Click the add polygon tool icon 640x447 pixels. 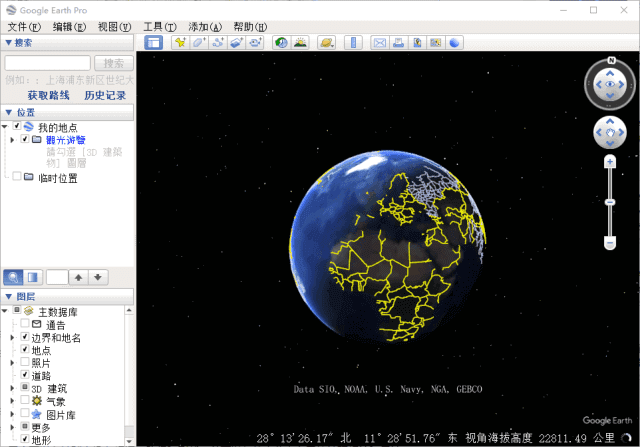[x=198, y=43]
